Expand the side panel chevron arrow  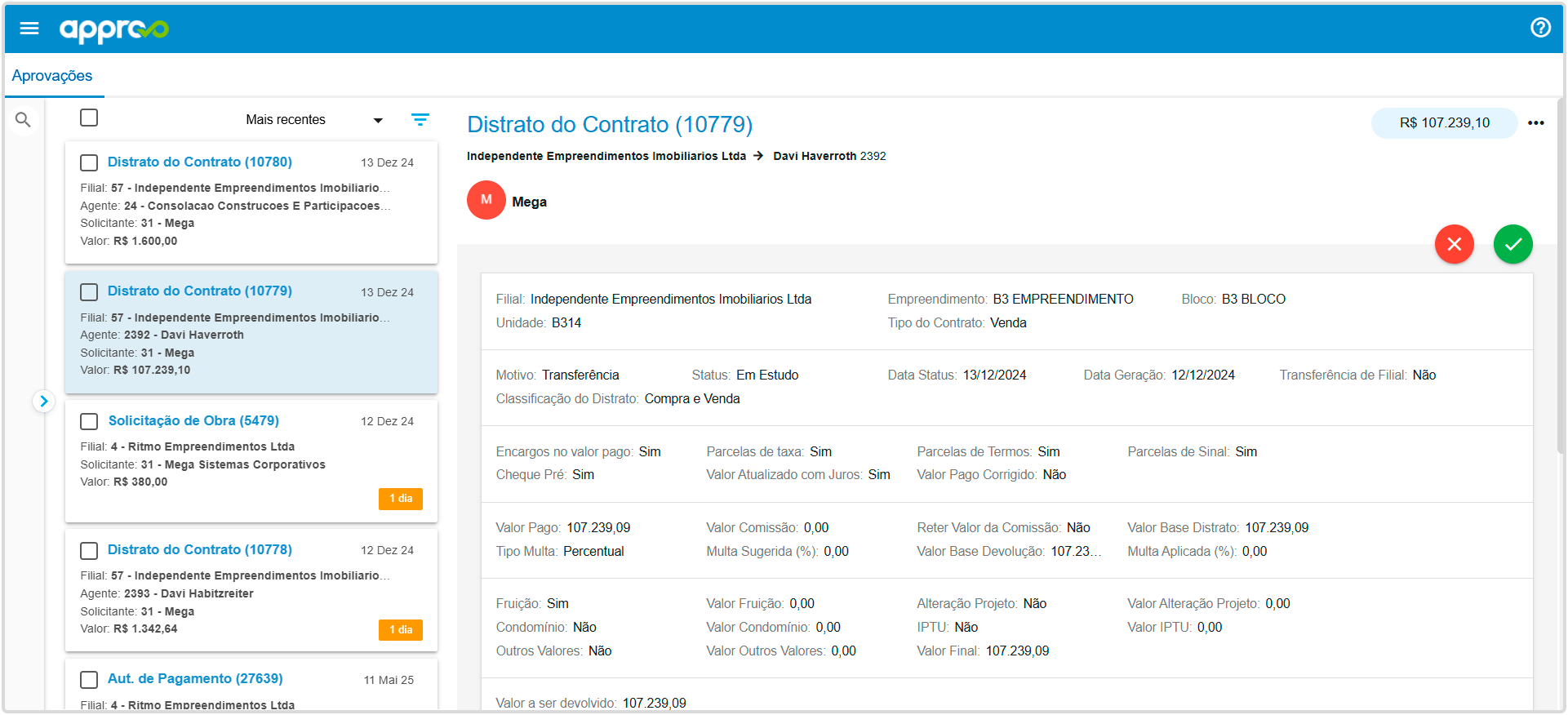tap(43, 401)
